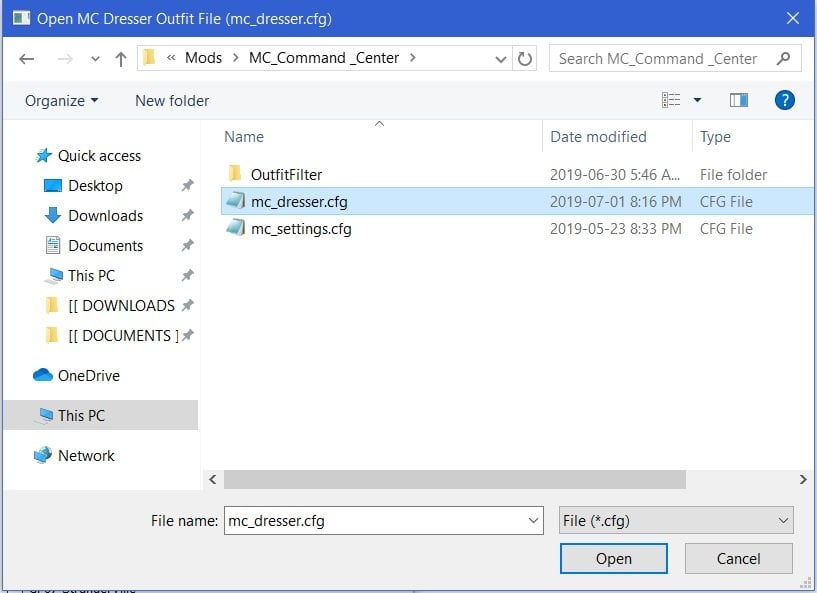Screen dimensions: 817x593
Task: Click the Cancel button
Action: coord(738,559)
